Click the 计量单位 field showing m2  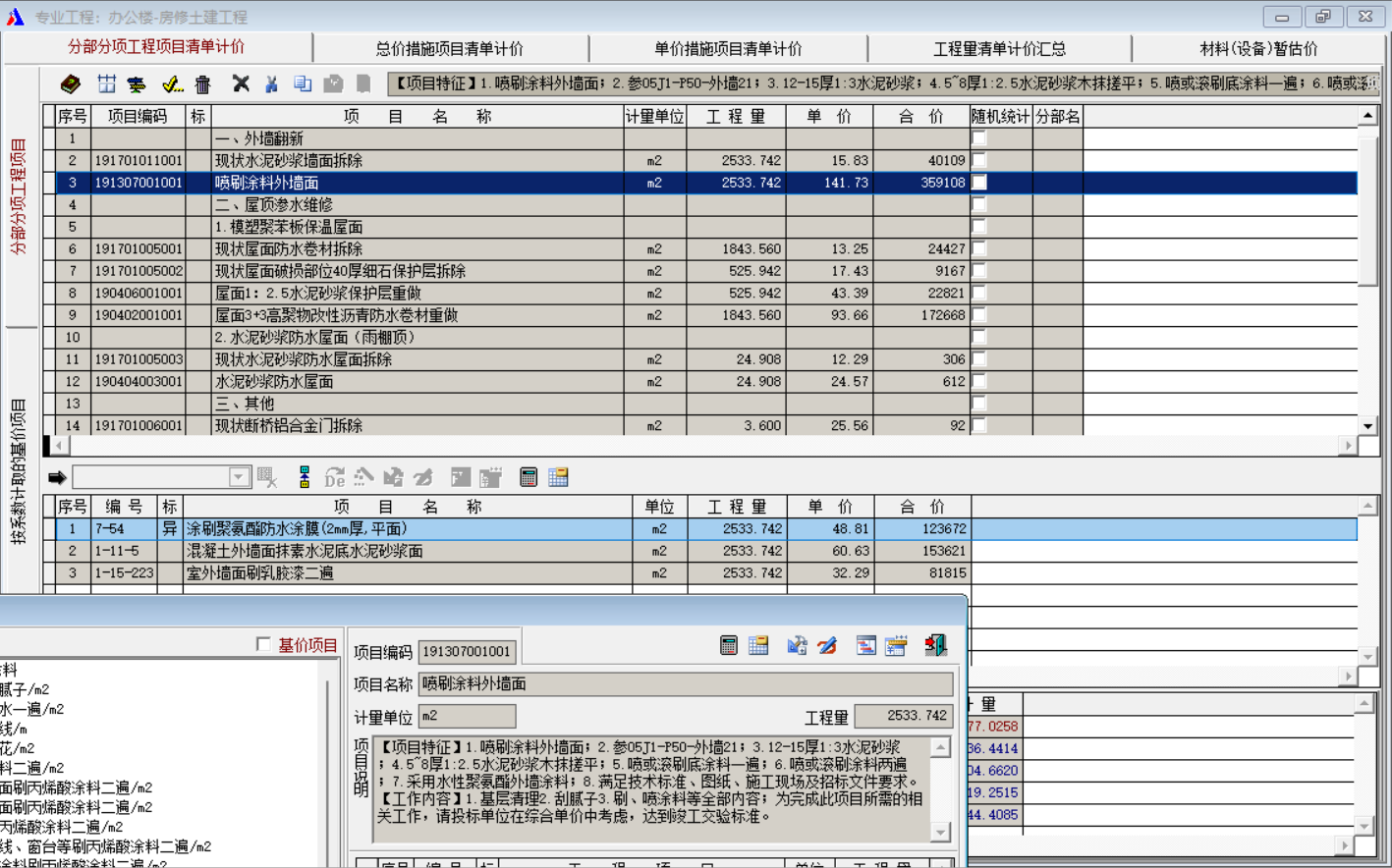click(x=467, y=716)
